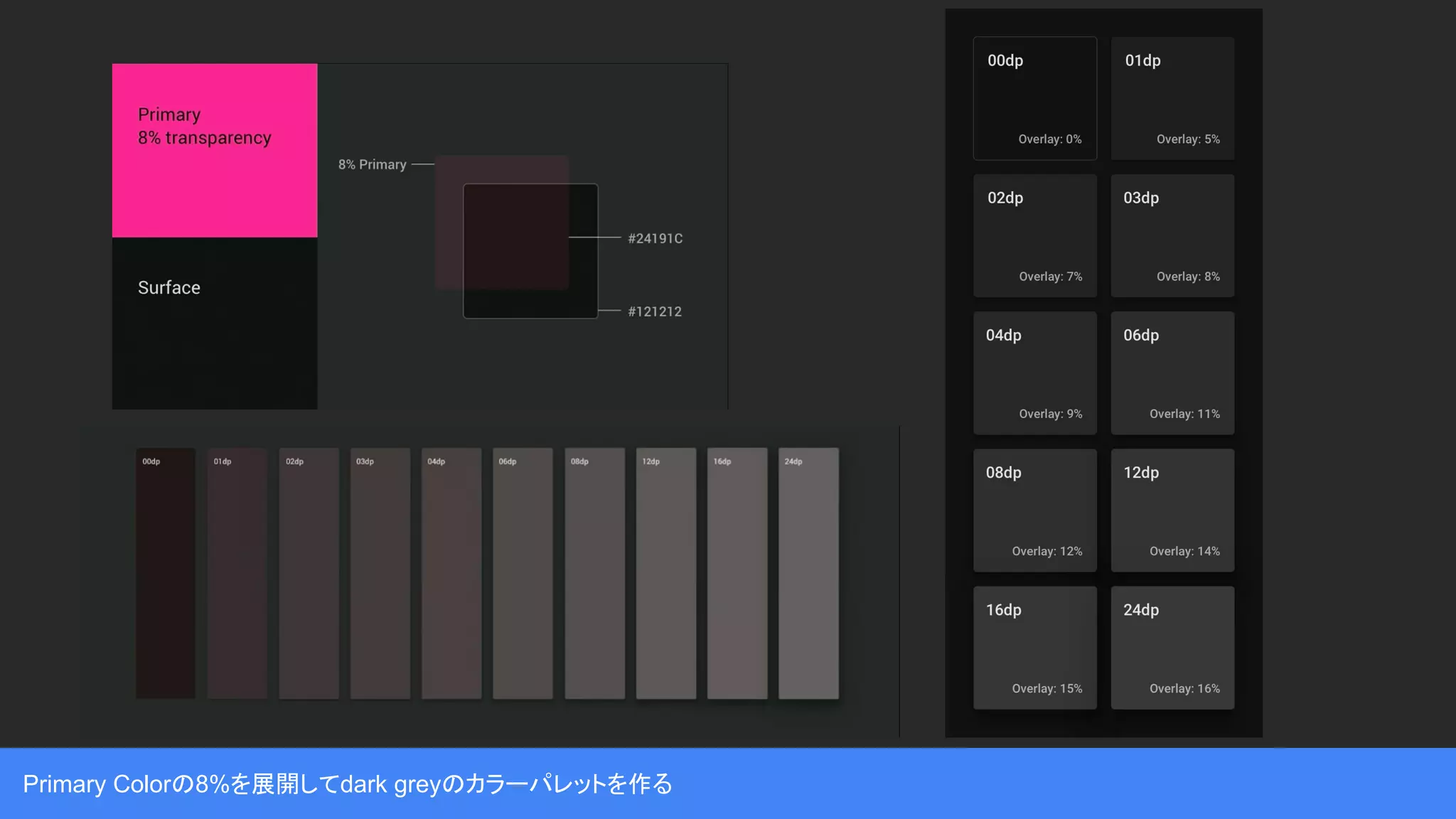
Task: Click the 06dp card with Overlay 11%
Action: [1173, 373]
